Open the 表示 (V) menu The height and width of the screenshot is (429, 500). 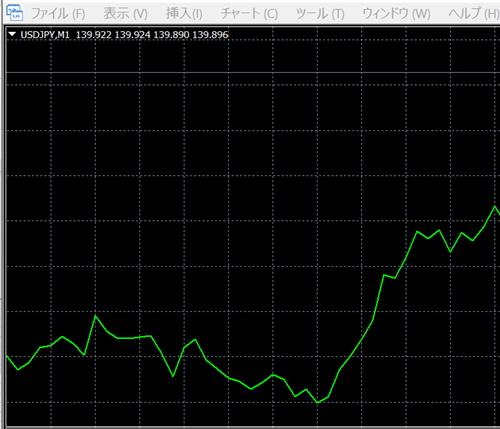coord(125,14)
